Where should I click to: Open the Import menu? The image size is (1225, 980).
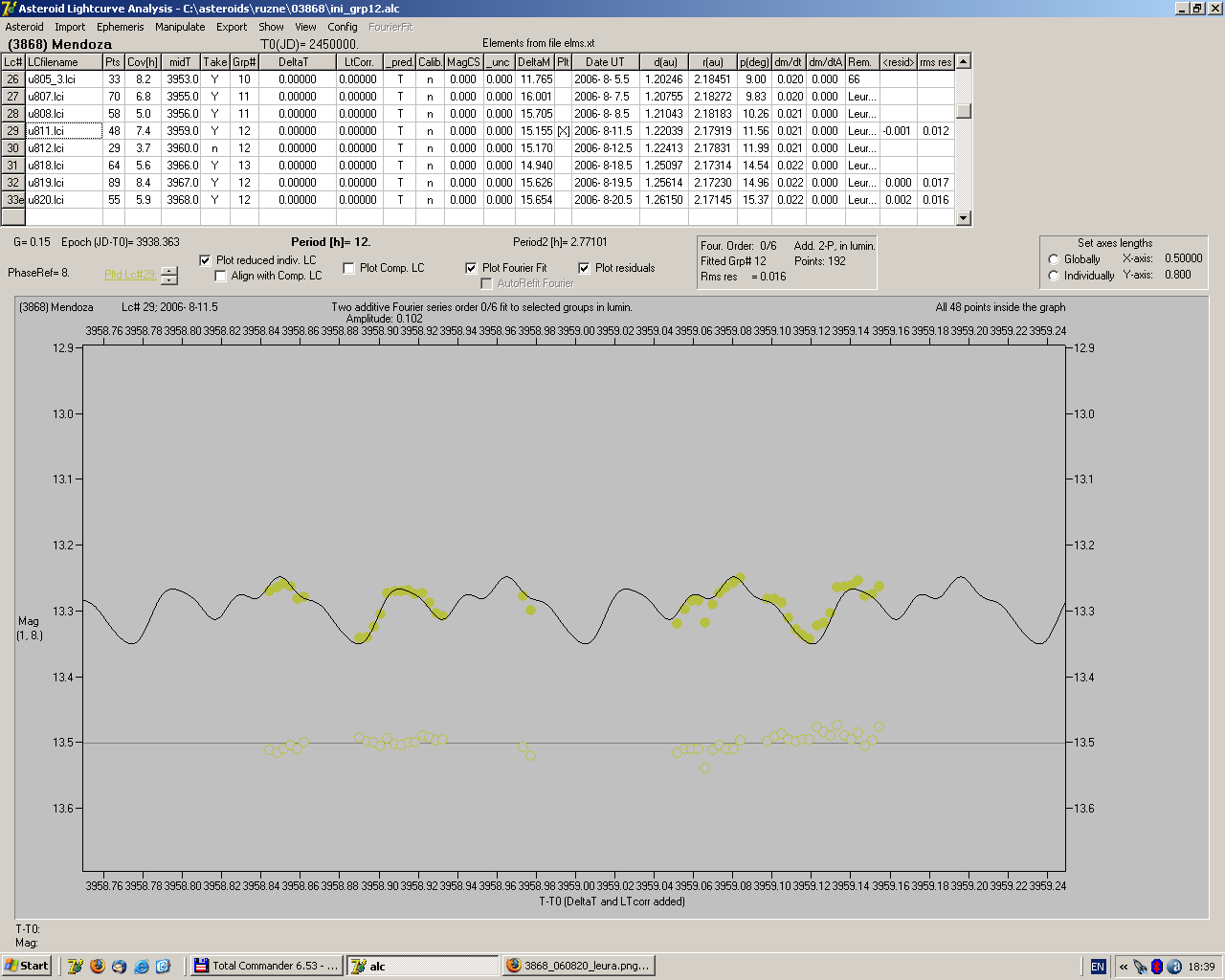pyautogui.click(x=70, y=27)
